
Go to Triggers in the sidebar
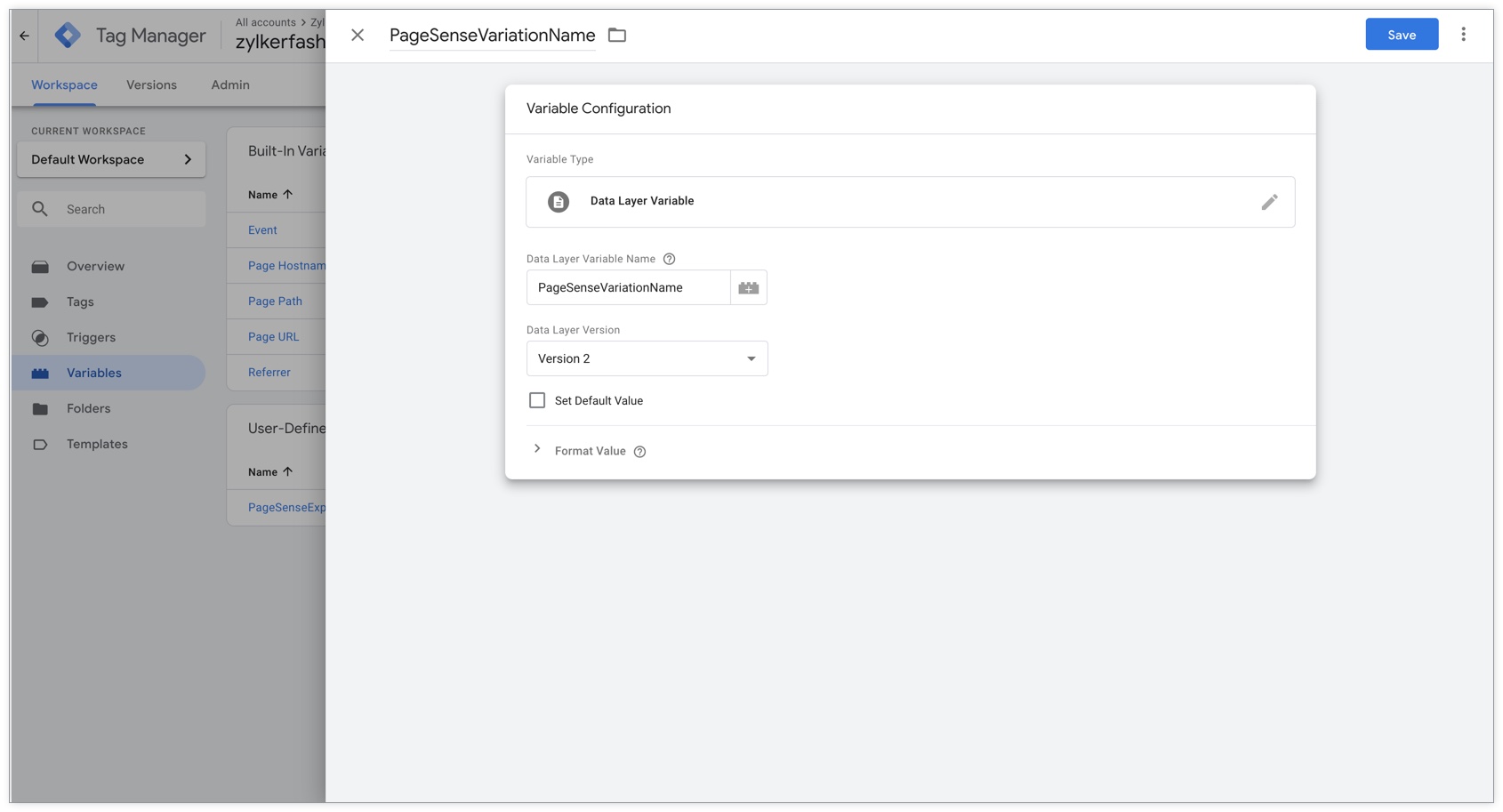pos(91,338)
